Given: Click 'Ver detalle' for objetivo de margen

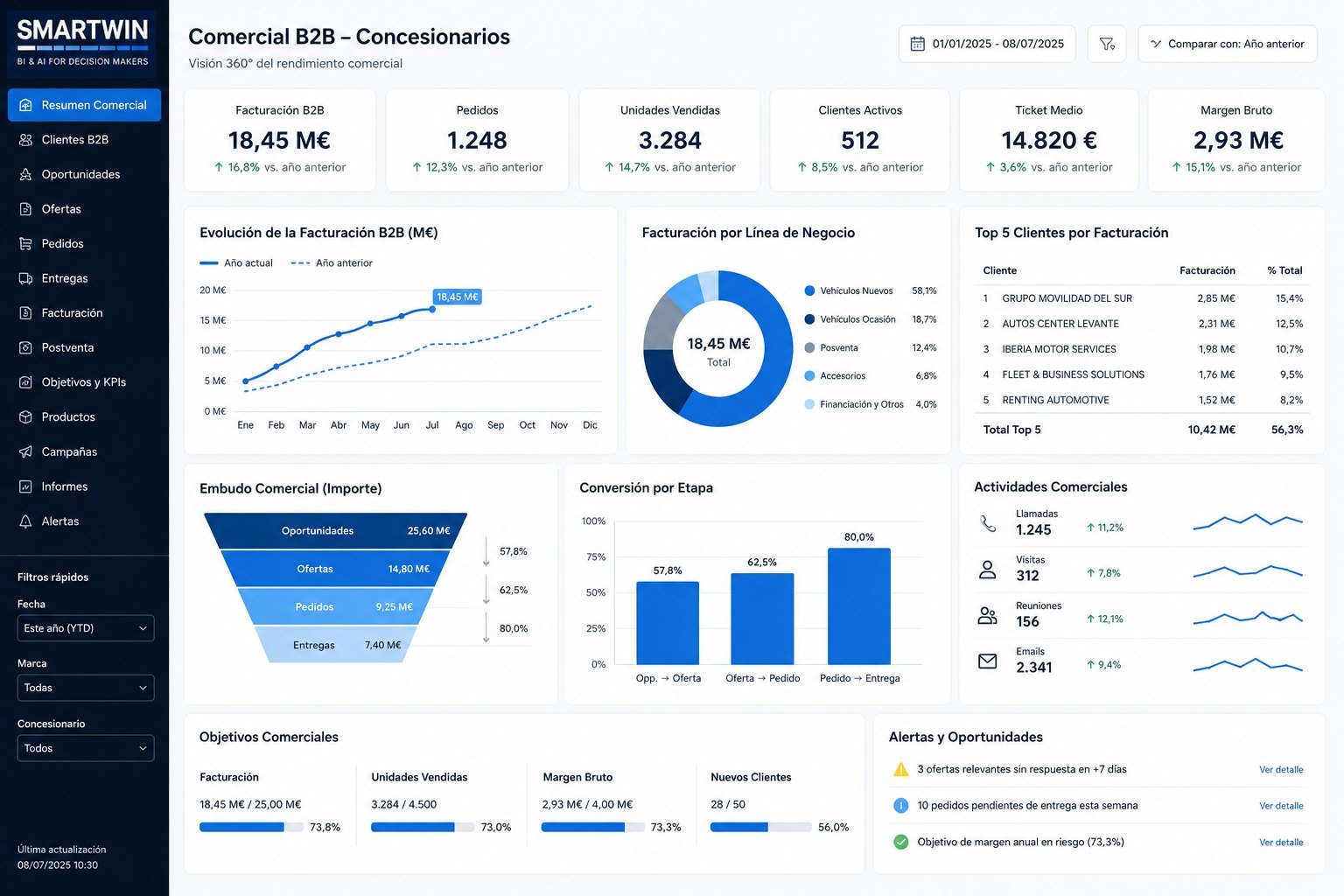Looking at the screenshot, I should (x=1281, y=843).
